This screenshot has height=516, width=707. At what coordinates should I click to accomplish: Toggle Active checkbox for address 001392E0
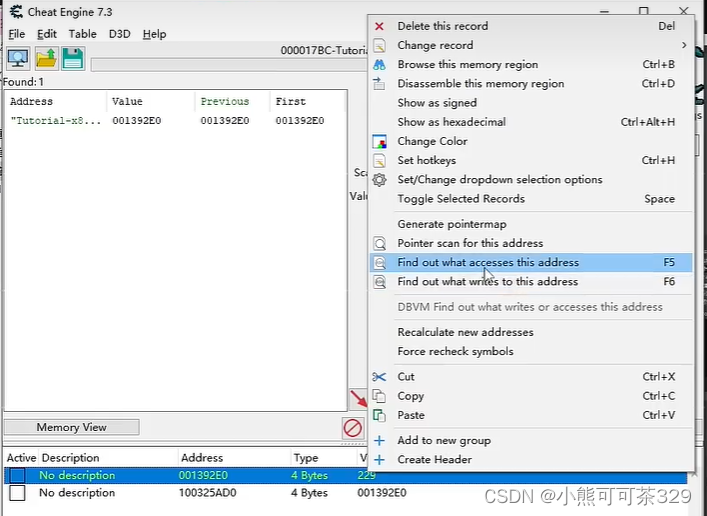click(18, 475)
